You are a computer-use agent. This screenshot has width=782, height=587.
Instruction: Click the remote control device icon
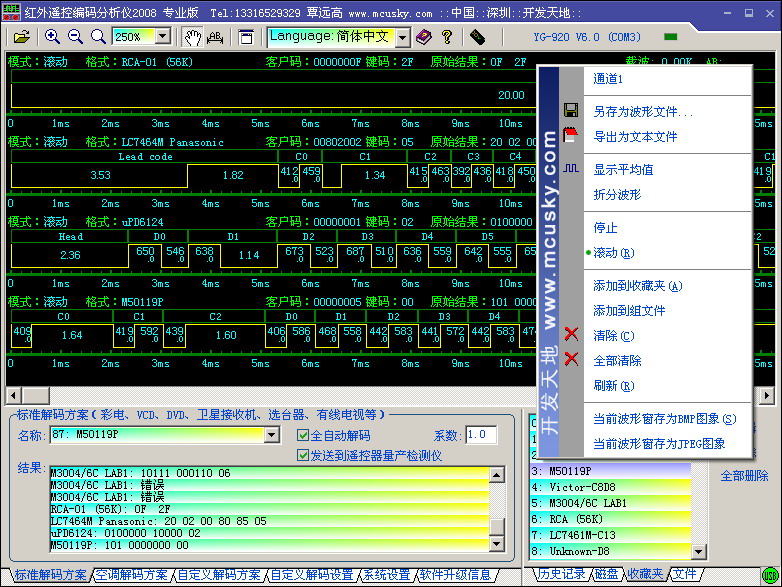pyautogui.click(x=477, y=37)
